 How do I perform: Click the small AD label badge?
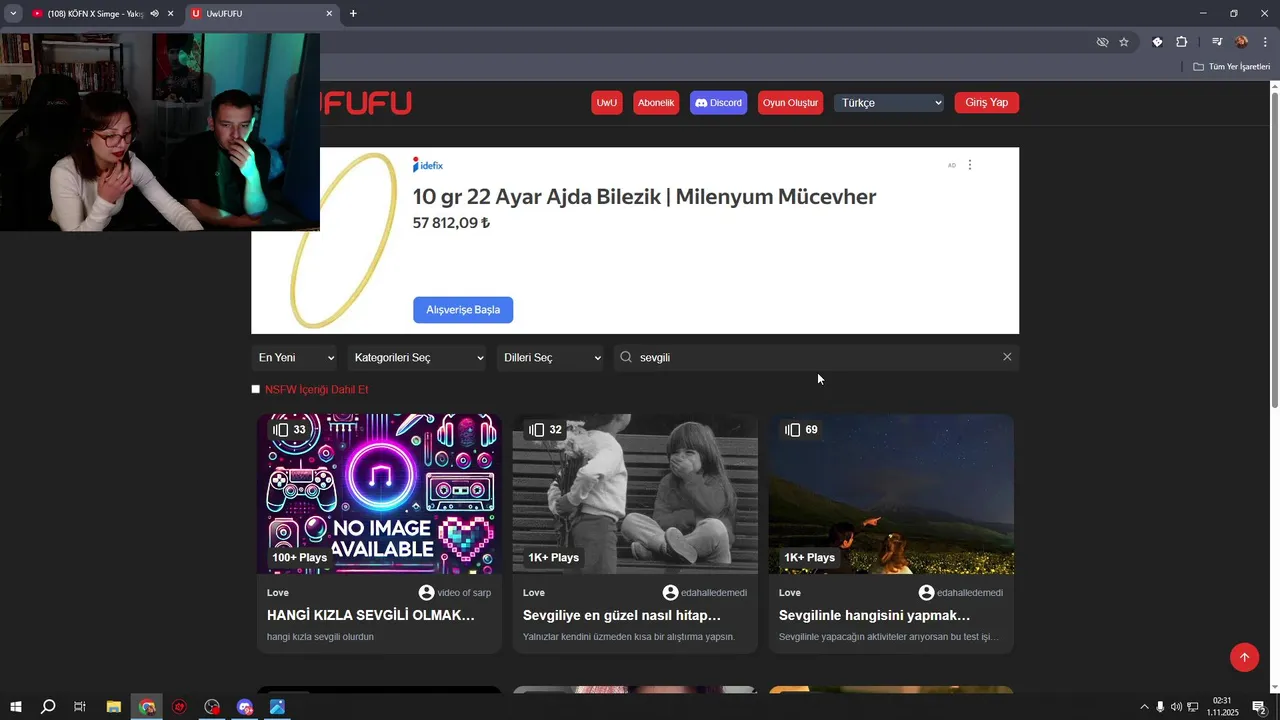point(952,165)
